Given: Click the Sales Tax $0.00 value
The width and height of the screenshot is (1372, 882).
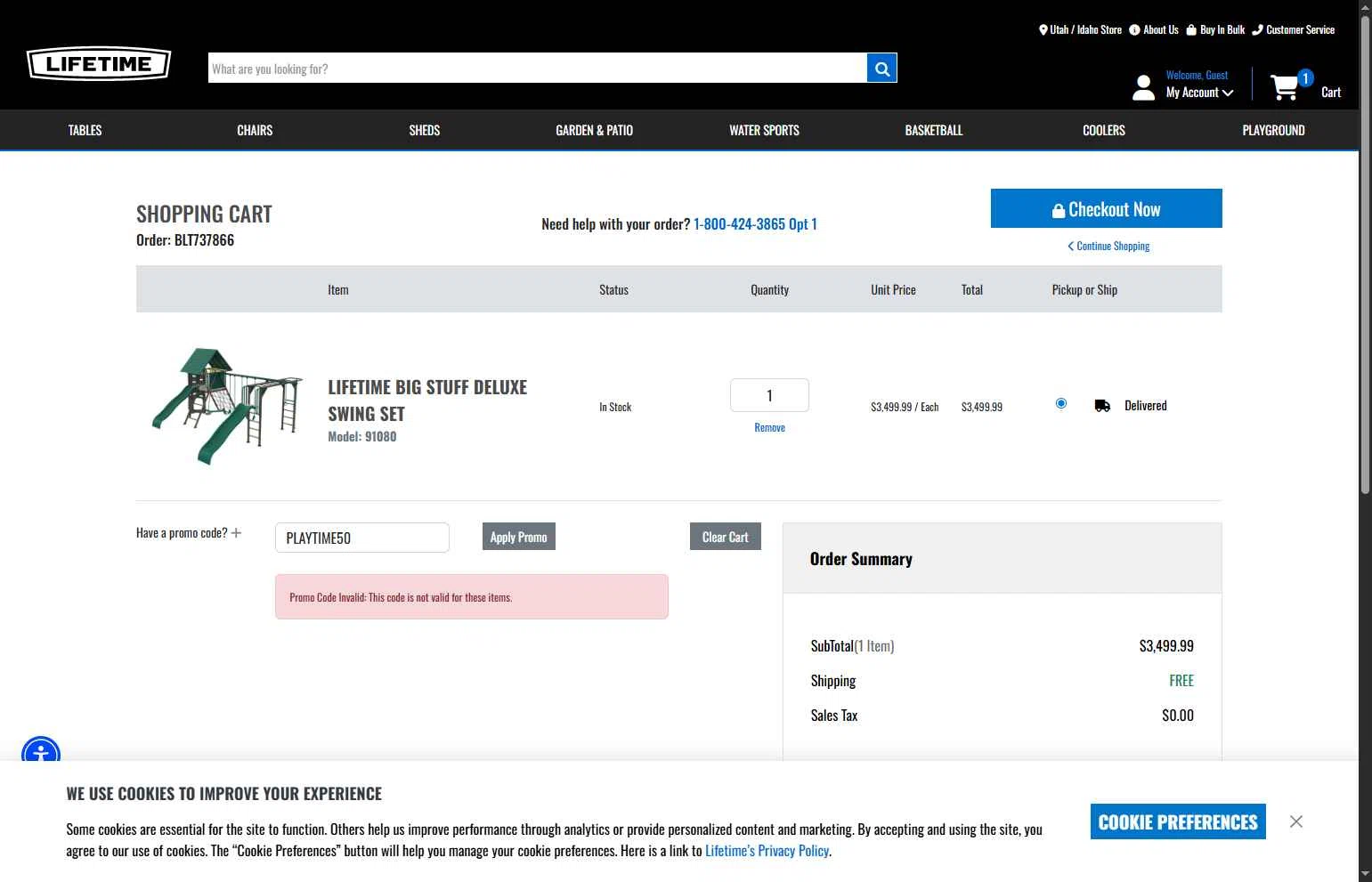Looking at the screenshot, I should [1178, 716].
